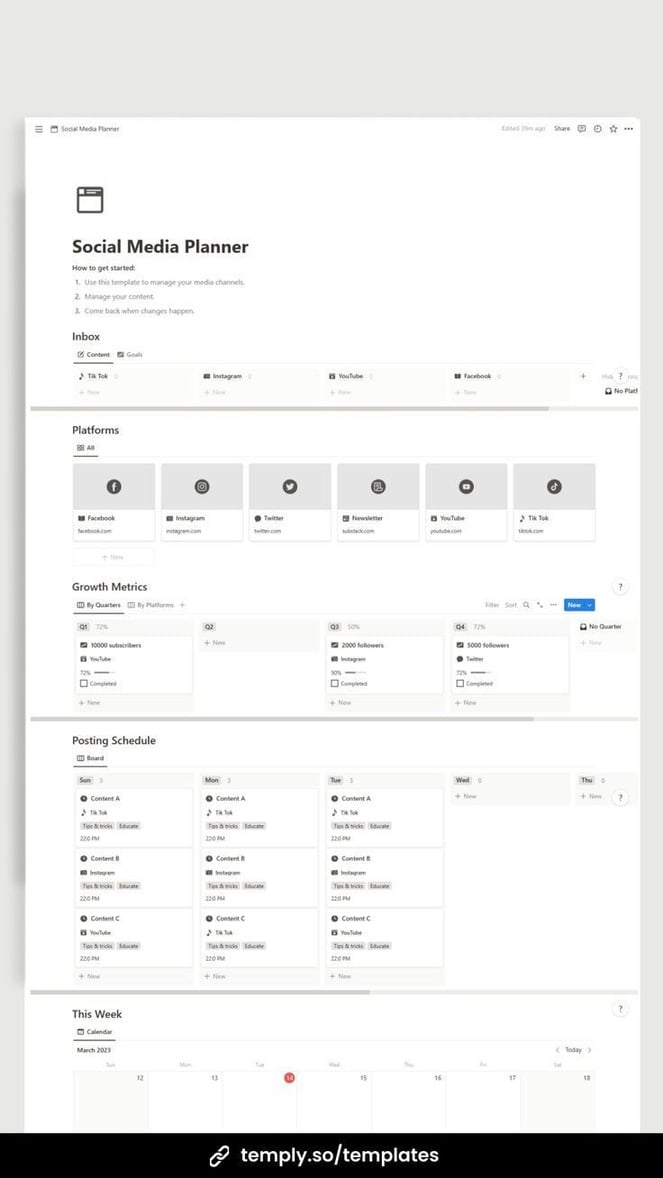Click Today button in calendar
Image resolution: width=663 pixels, height=1178 pixels.
click(x=573, y=1050)
